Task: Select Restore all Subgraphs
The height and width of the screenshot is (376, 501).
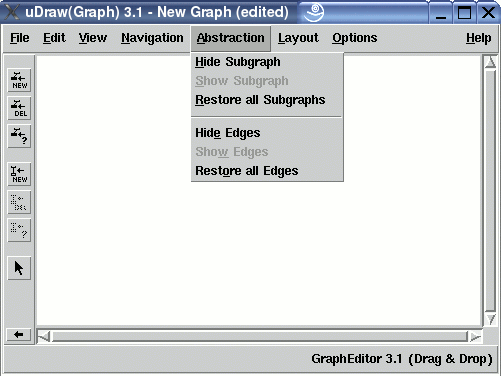Action: click(267, 100)
